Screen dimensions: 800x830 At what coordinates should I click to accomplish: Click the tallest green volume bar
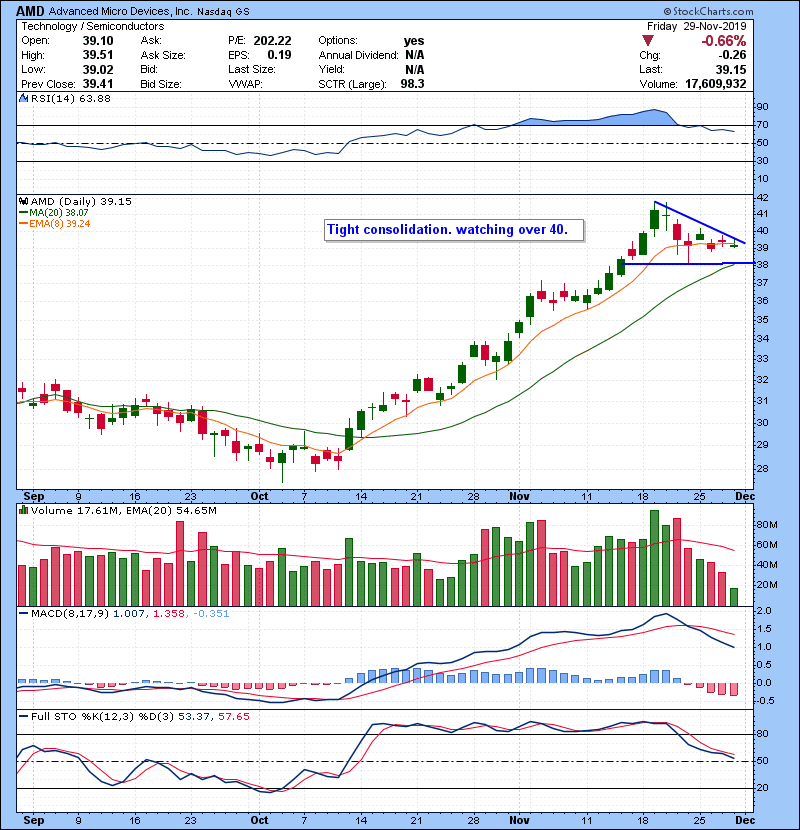tap(654, 558)
